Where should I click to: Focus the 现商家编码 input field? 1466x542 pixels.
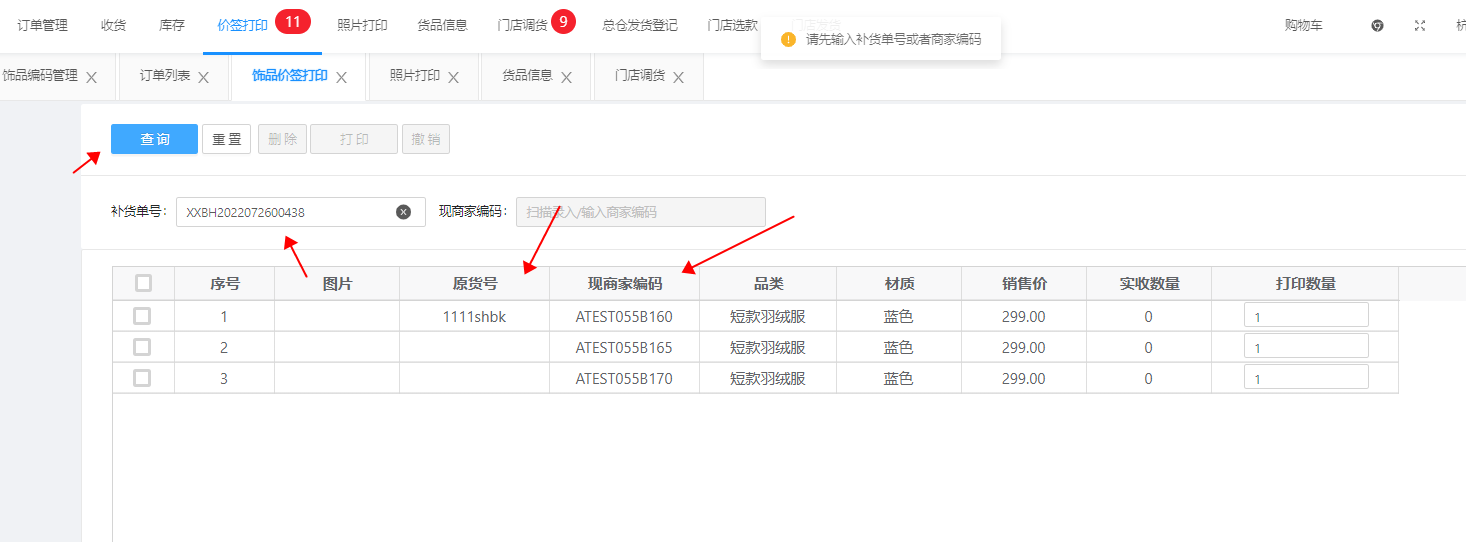(x=640, y=212)
